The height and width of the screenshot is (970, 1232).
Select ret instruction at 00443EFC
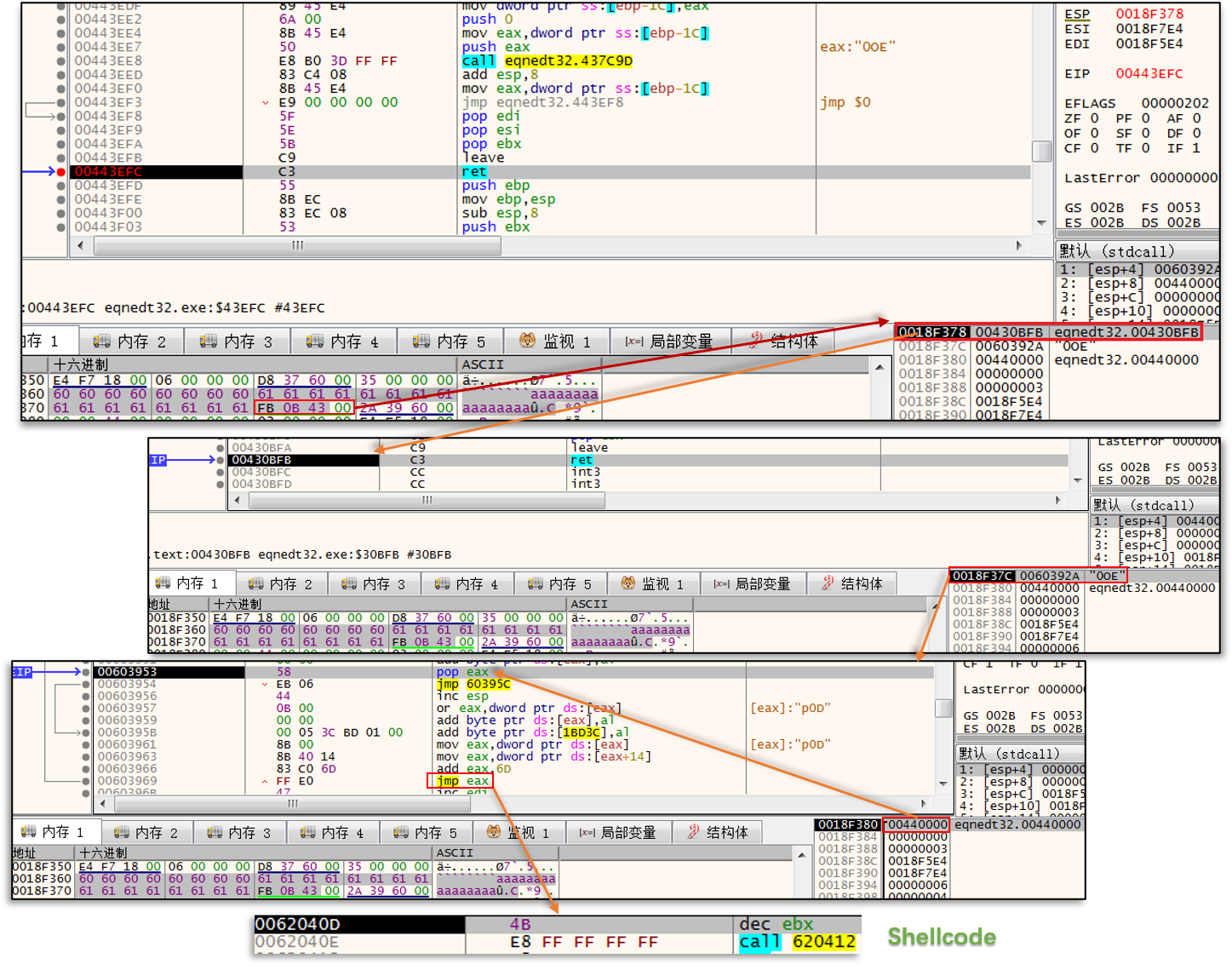point(549,172)
